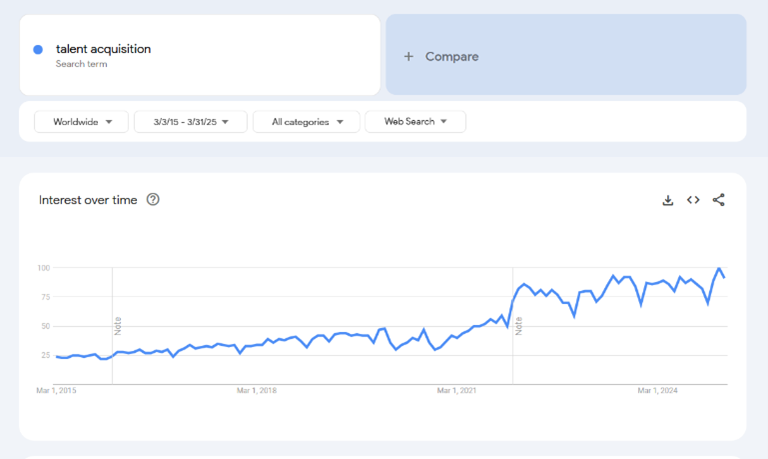Click the Mar 1, 2024 axis label
This screenshot has width=768, height=459.
[x=657, y=390]
